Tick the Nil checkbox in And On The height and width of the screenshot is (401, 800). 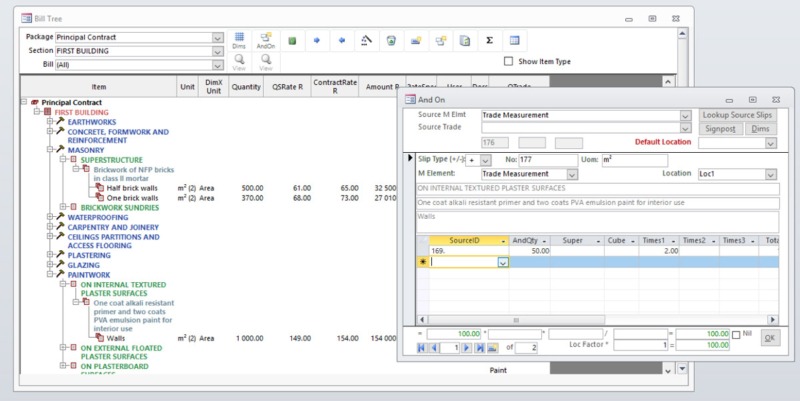click(736, 335)
